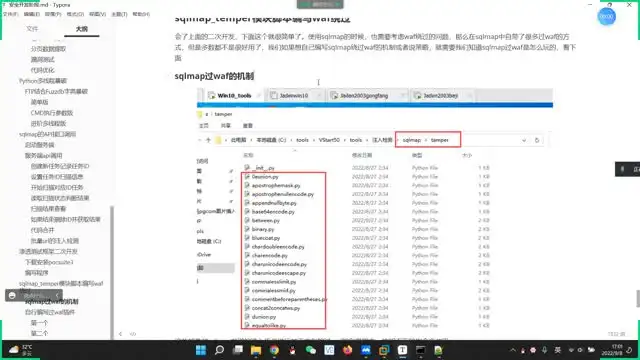Expand the dark side panel on right edge
640x360 pixels.
click(x=627, y=169)
